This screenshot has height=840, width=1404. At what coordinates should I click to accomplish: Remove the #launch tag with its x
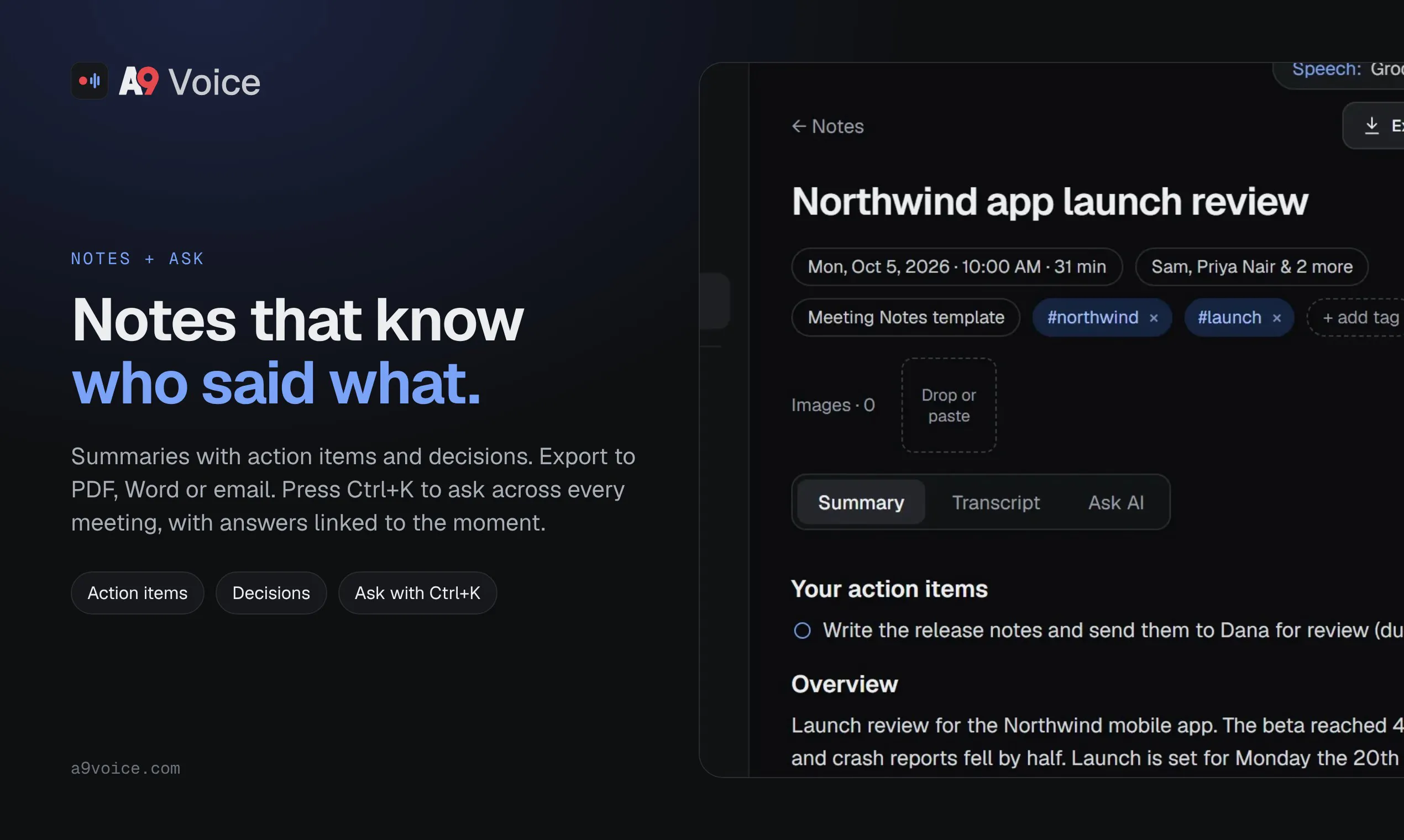[1277, 318]
